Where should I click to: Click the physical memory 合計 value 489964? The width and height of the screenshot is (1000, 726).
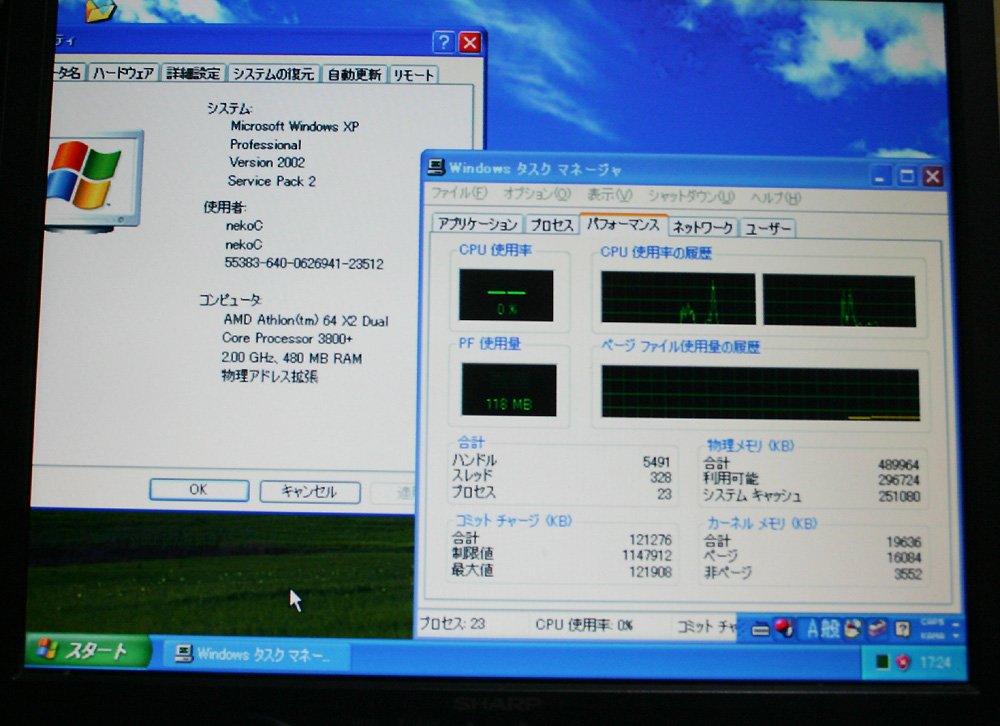point(898,464)
